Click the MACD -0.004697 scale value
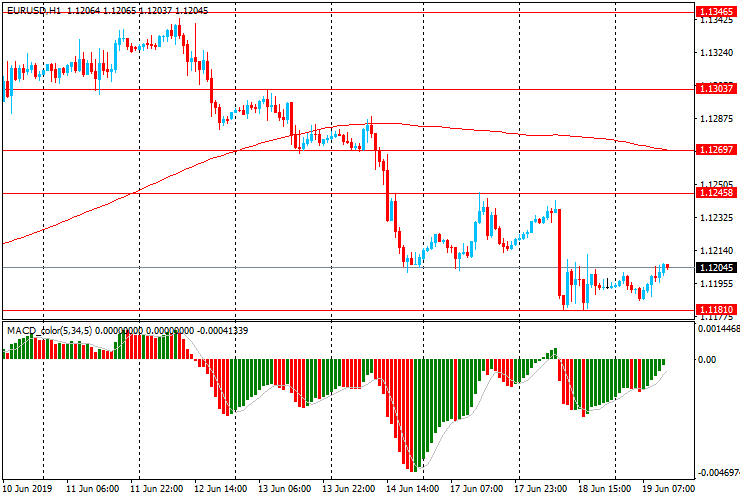The width and height of the screenshot is (740, 500). pyautogui.click(x=719, y=473)
